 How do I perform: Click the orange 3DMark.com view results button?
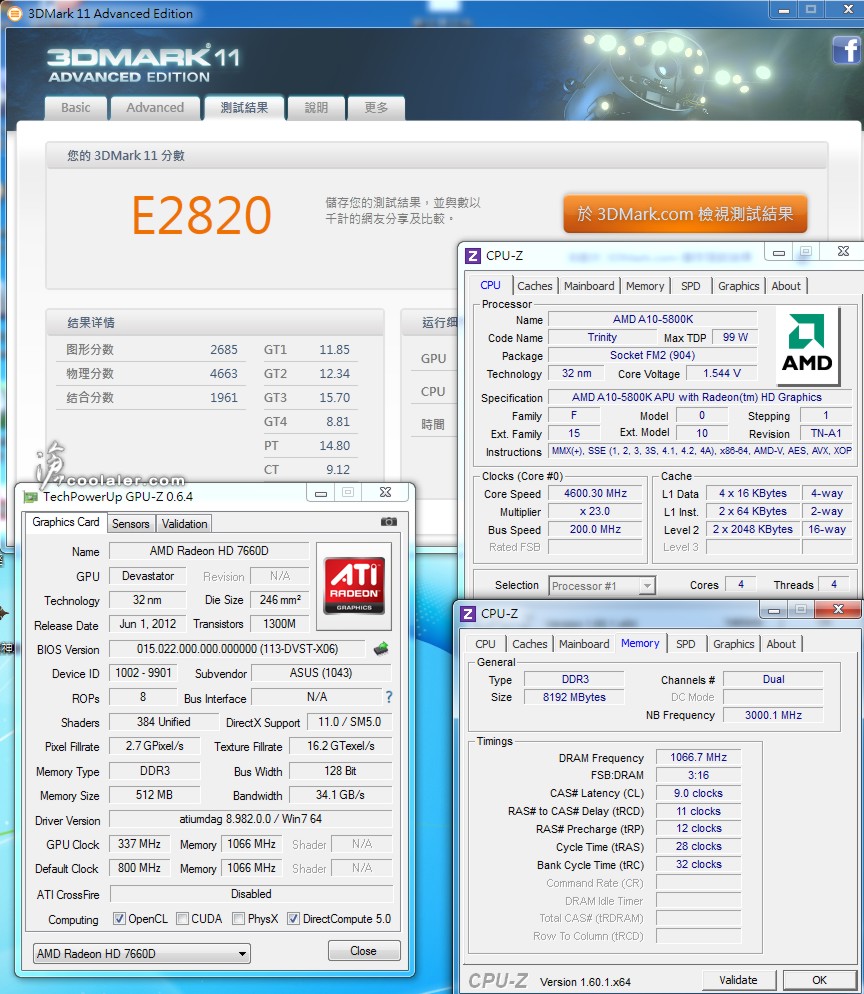685,214
